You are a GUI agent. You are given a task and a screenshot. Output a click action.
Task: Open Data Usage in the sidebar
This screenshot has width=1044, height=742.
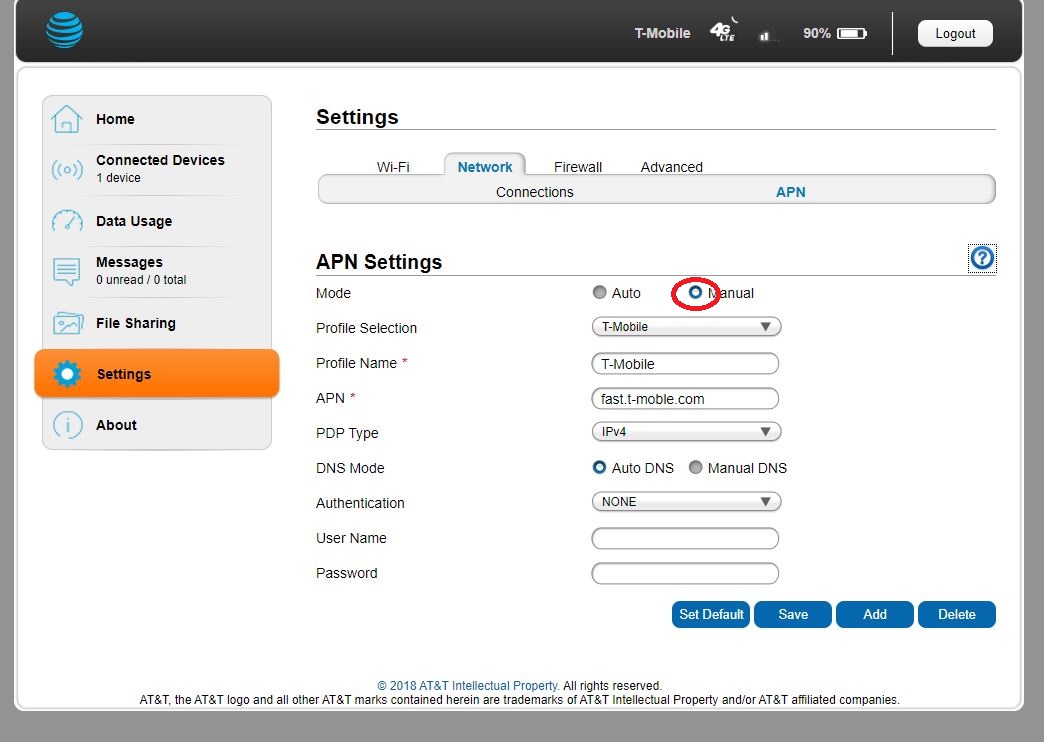pyautogui.click(x=157, y=220)
